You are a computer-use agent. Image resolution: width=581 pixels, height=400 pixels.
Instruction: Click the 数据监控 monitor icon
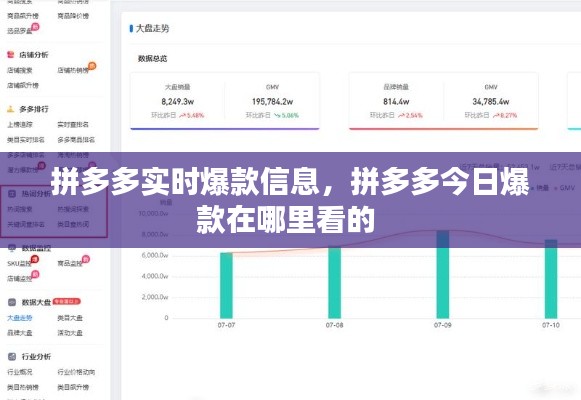coord(12,248)
